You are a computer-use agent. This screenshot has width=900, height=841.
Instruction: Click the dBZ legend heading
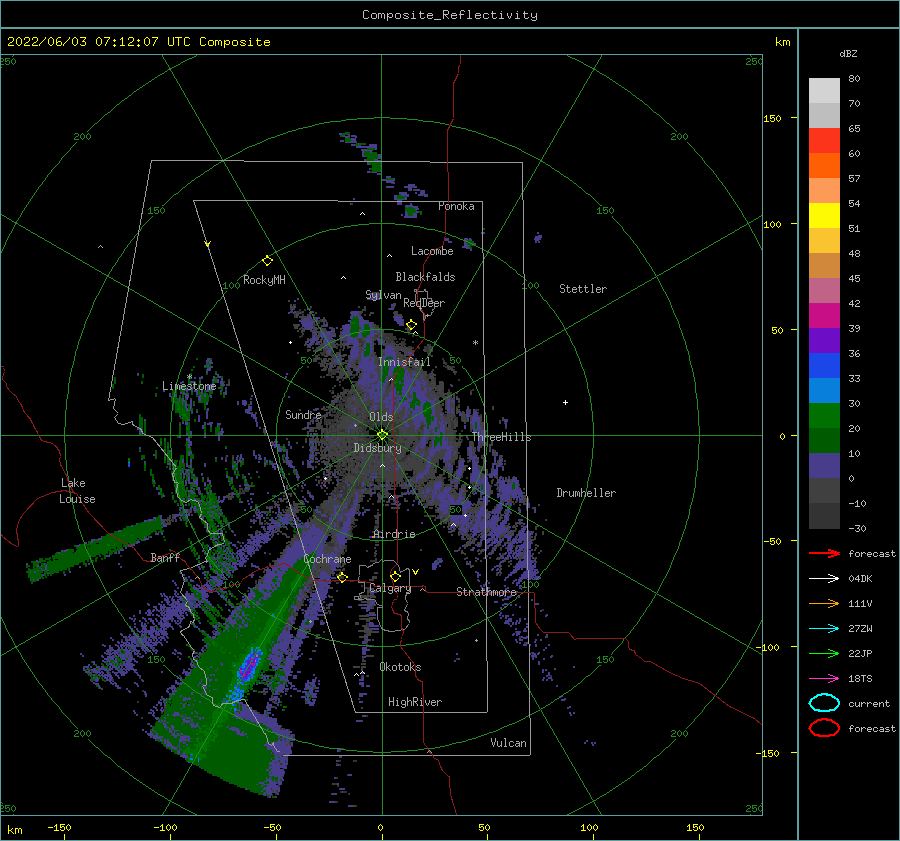[x=848, y=53]
